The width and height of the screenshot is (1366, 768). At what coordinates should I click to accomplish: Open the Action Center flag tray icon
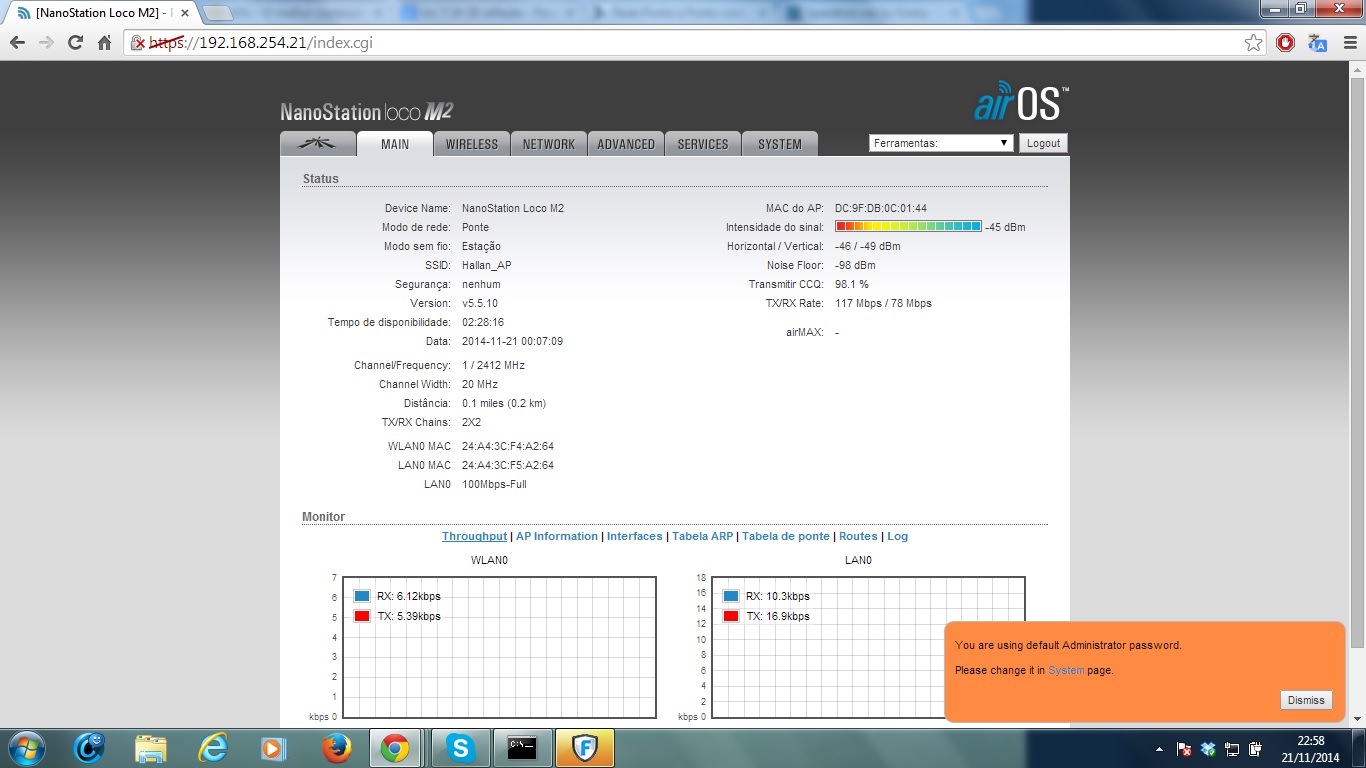[1184, 749]
